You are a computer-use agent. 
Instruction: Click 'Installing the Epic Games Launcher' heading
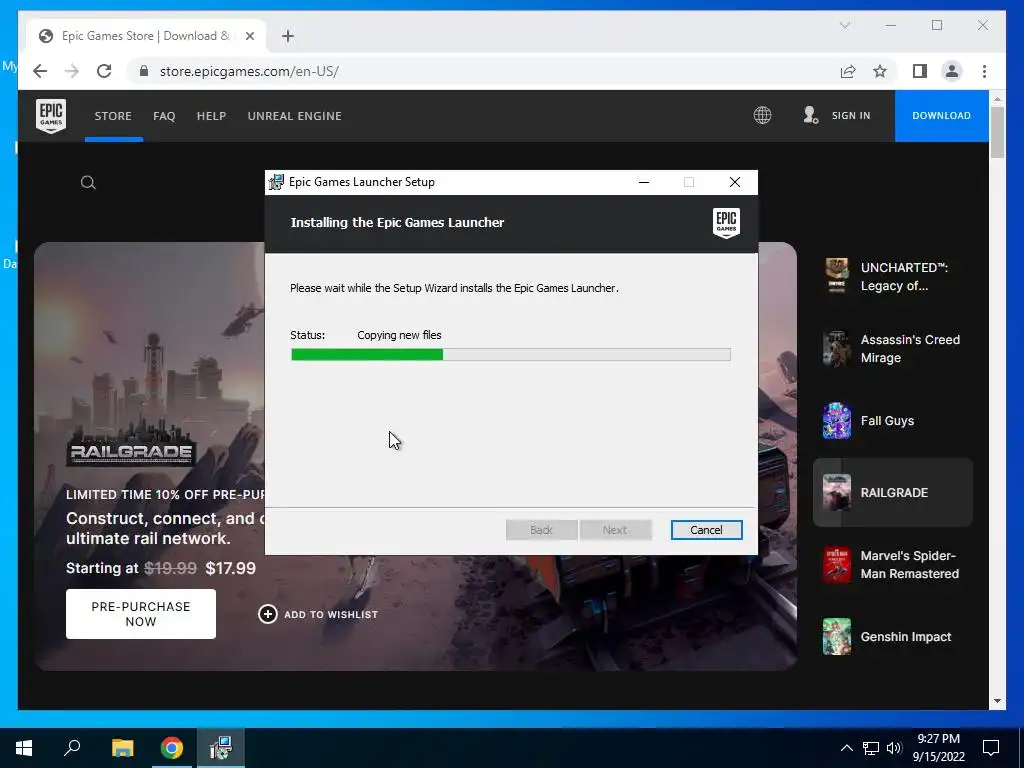397,223
